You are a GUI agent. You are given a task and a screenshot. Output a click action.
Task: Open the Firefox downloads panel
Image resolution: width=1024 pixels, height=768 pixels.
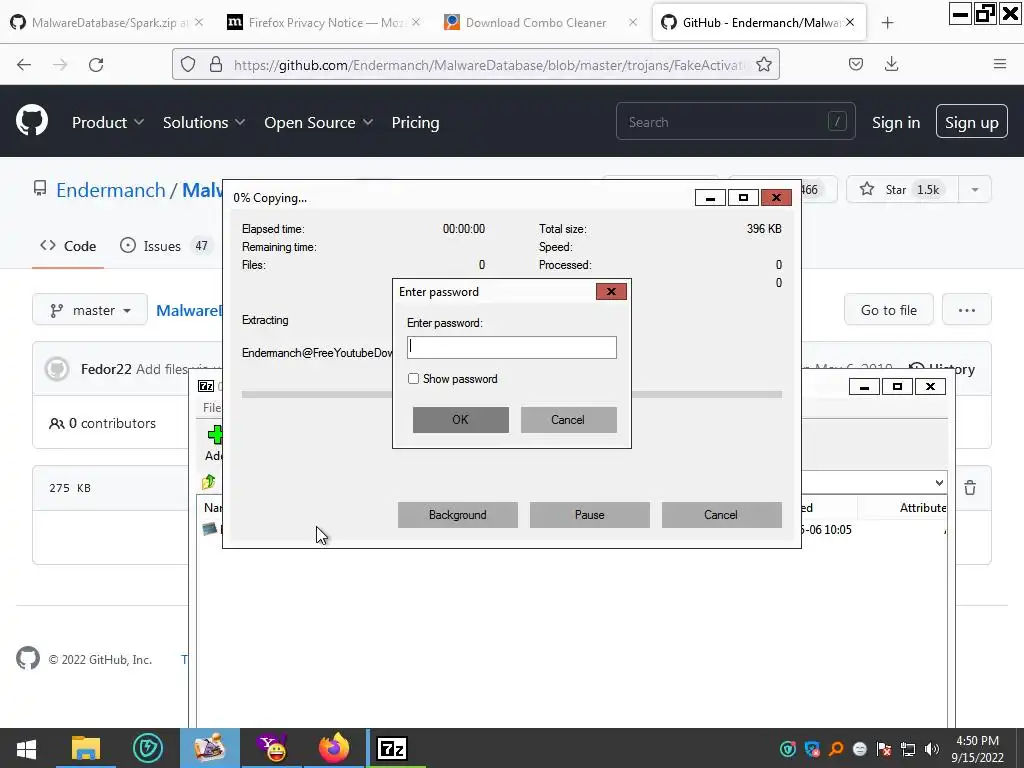tap(891, 64)
